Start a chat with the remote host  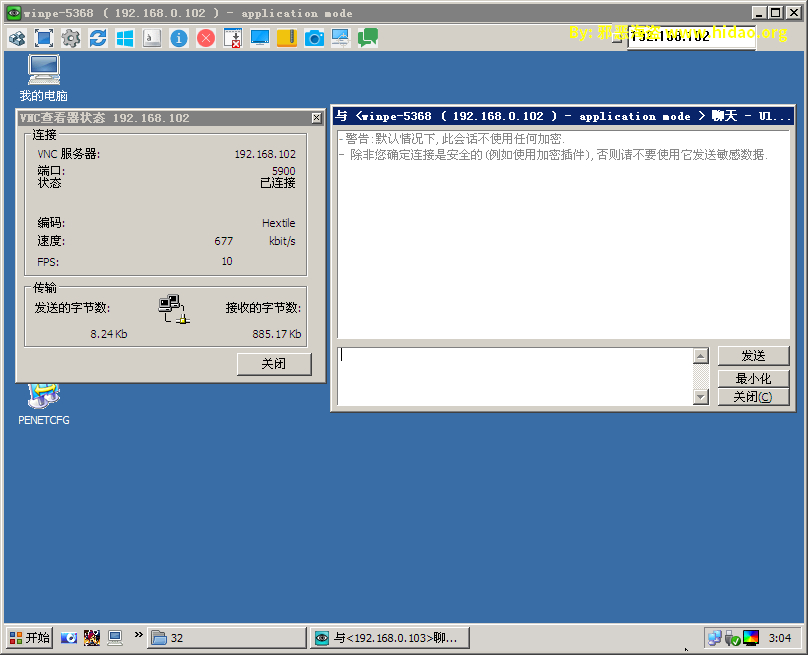coord(368,37)
